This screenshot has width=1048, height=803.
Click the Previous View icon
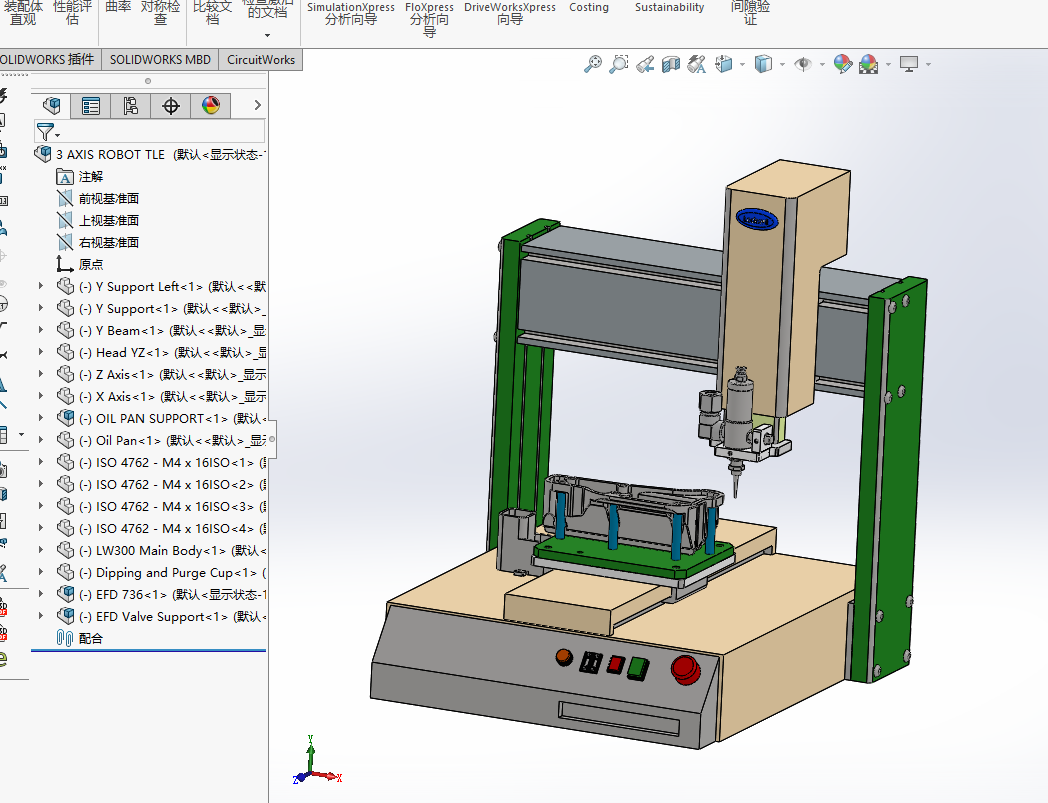pos(645,64)
